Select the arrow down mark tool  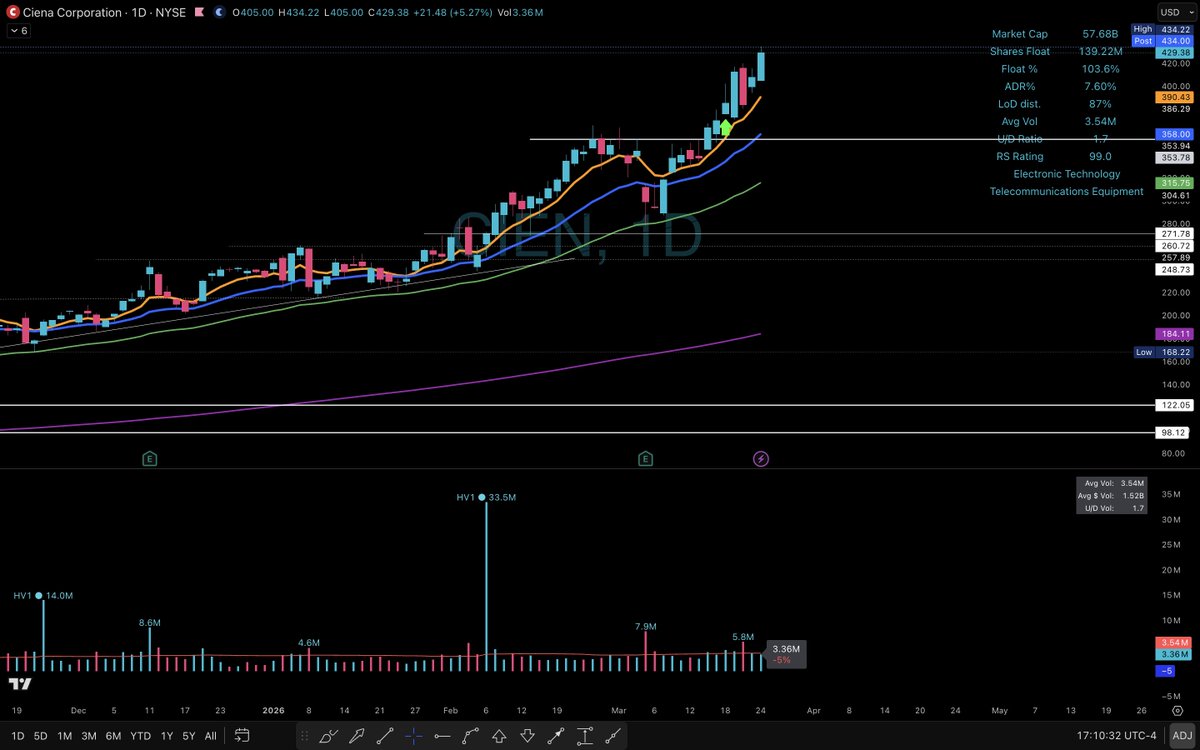[x=527, y=736]
